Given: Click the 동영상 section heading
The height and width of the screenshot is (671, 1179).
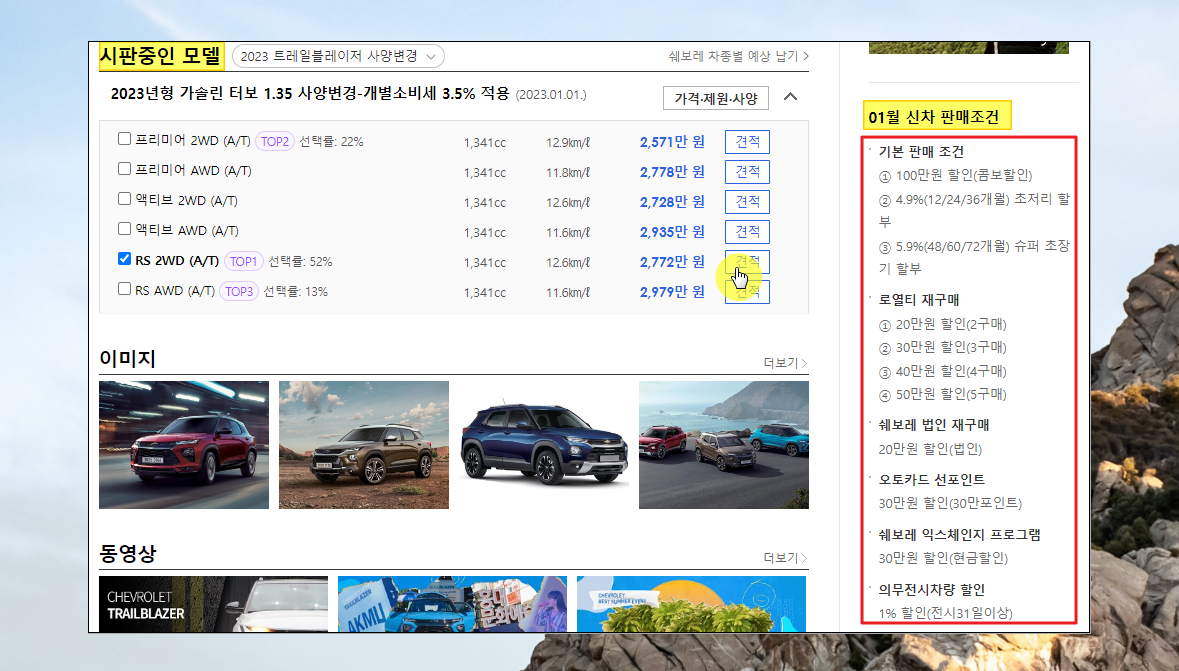Looking at the screenshot, I should 127,554.
